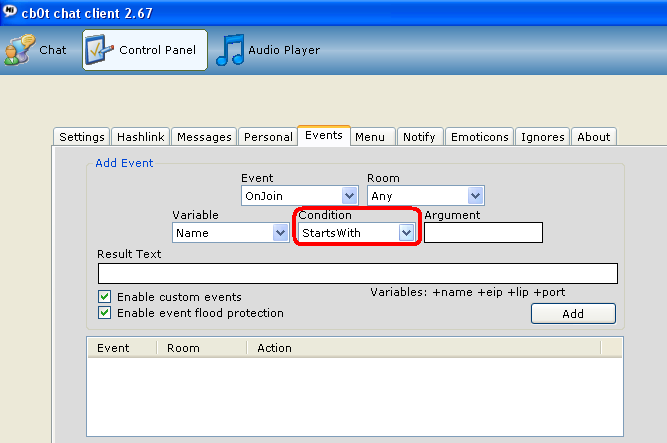Expand the Condition dropdown showing StartsWith
The height and width of the screenshot is (443, 667).
coord(406,233)
